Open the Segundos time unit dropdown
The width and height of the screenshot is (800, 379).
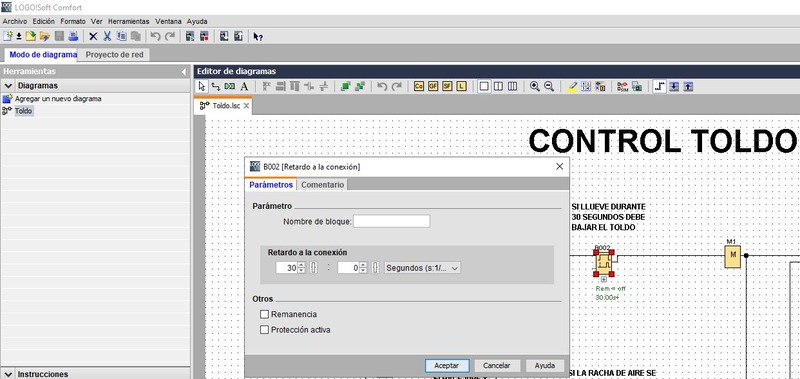click(x=422, y=267)
